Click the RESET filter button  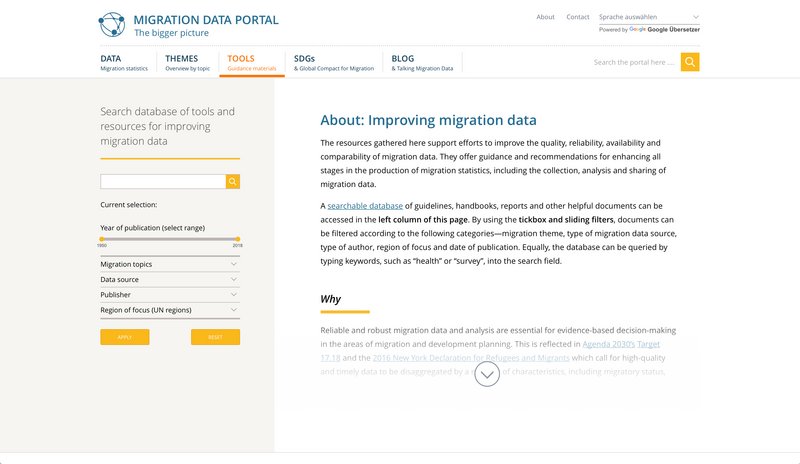[x=215, y=337]
